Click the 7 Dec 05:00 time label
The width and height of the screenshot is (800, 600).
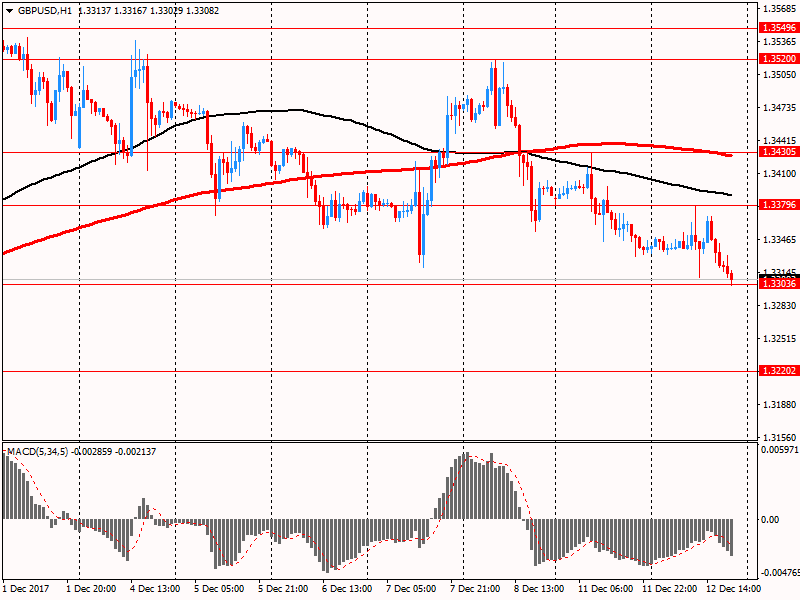click(x=411, y=589)
